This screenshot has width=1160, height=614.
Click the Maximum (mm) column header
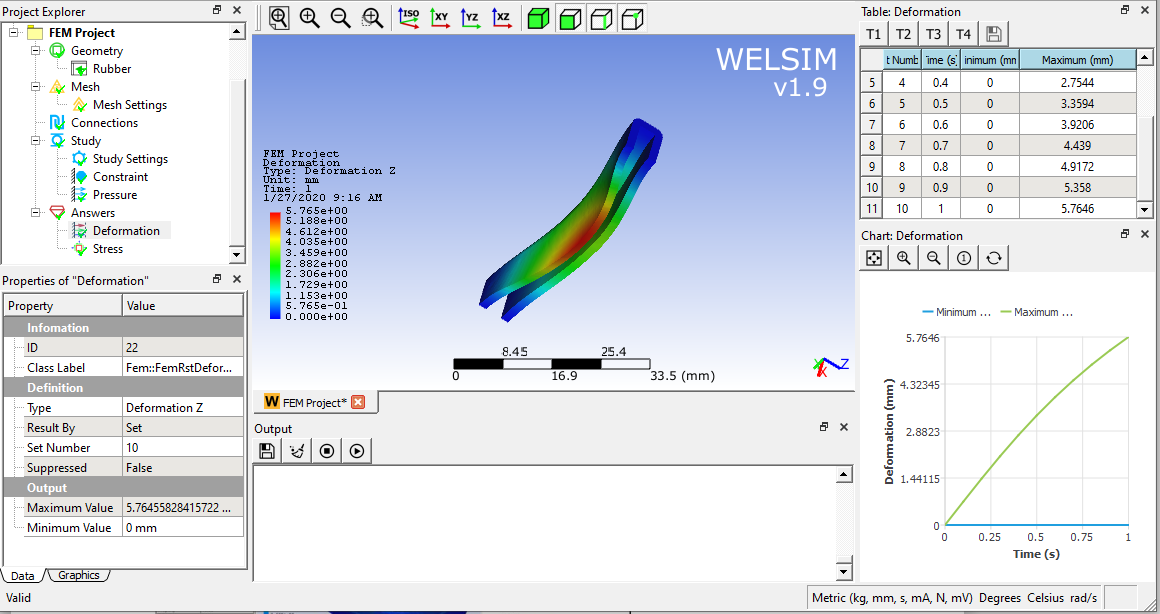point(1077,60)
